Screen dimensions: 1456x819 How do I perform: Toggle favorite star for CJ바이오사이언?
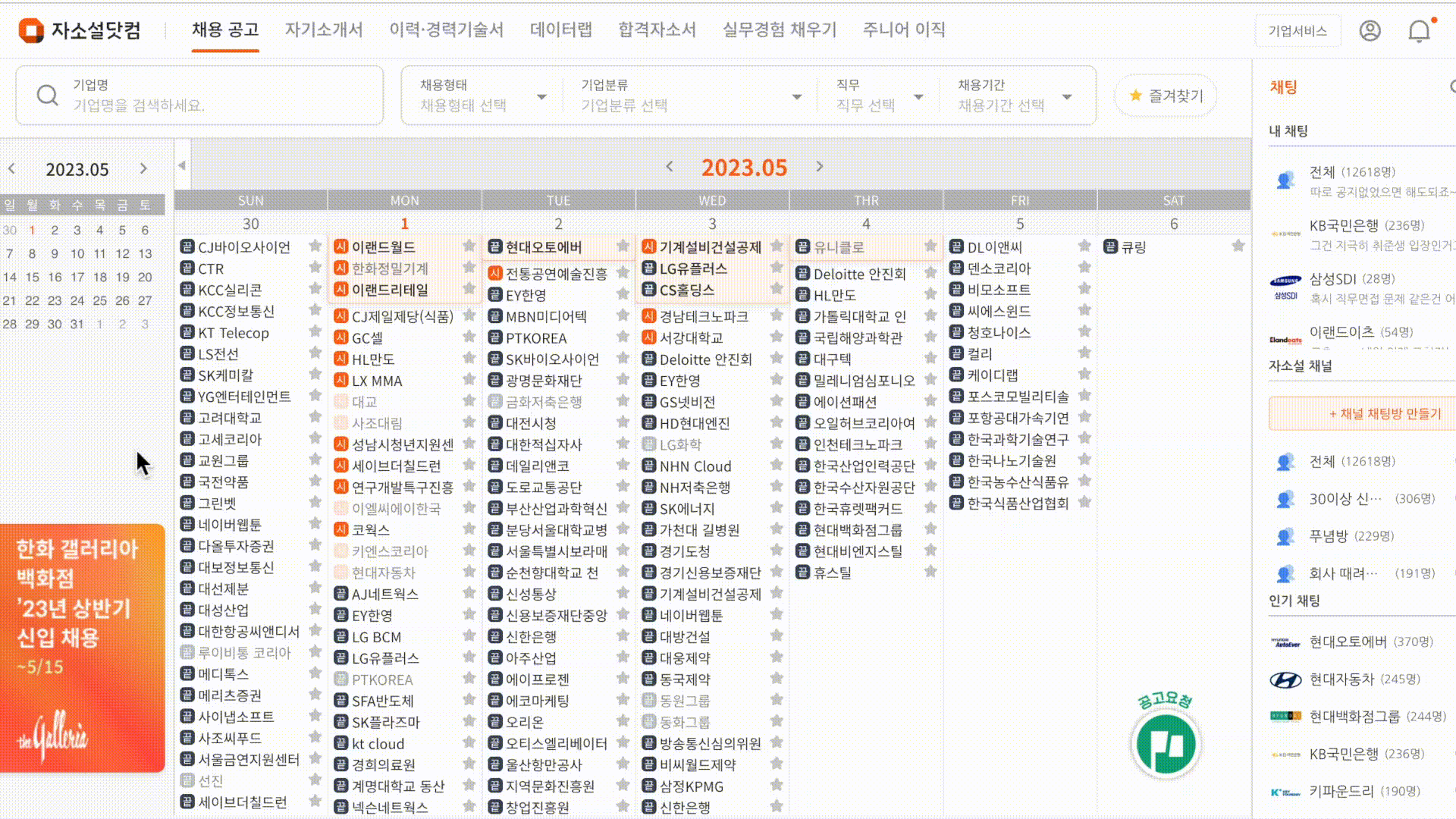click(315, 246)
